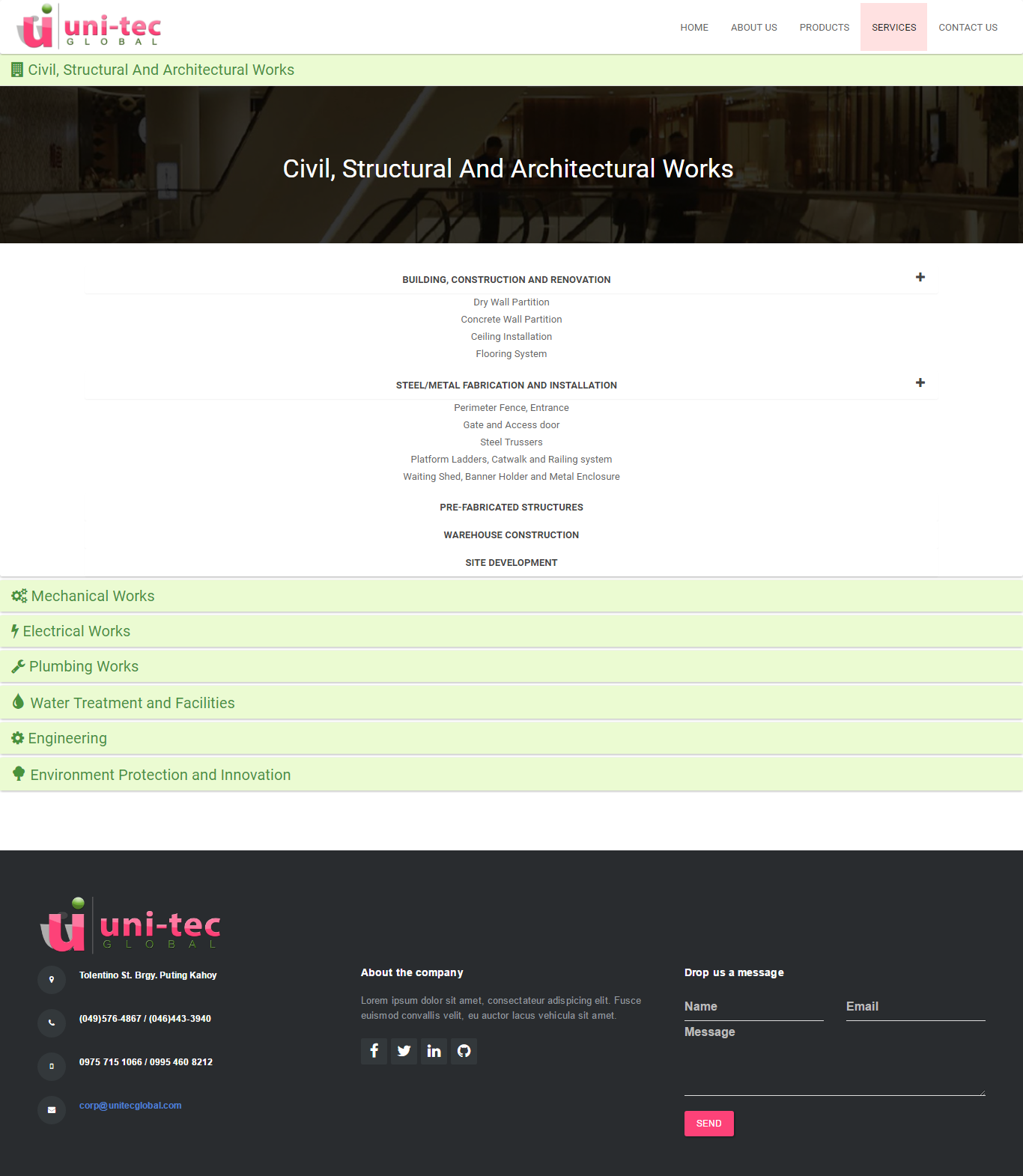The height and width of the screenshot is (1176, 1023).
Task: Select the SERVICES menu item
Action: click(893, 27)
